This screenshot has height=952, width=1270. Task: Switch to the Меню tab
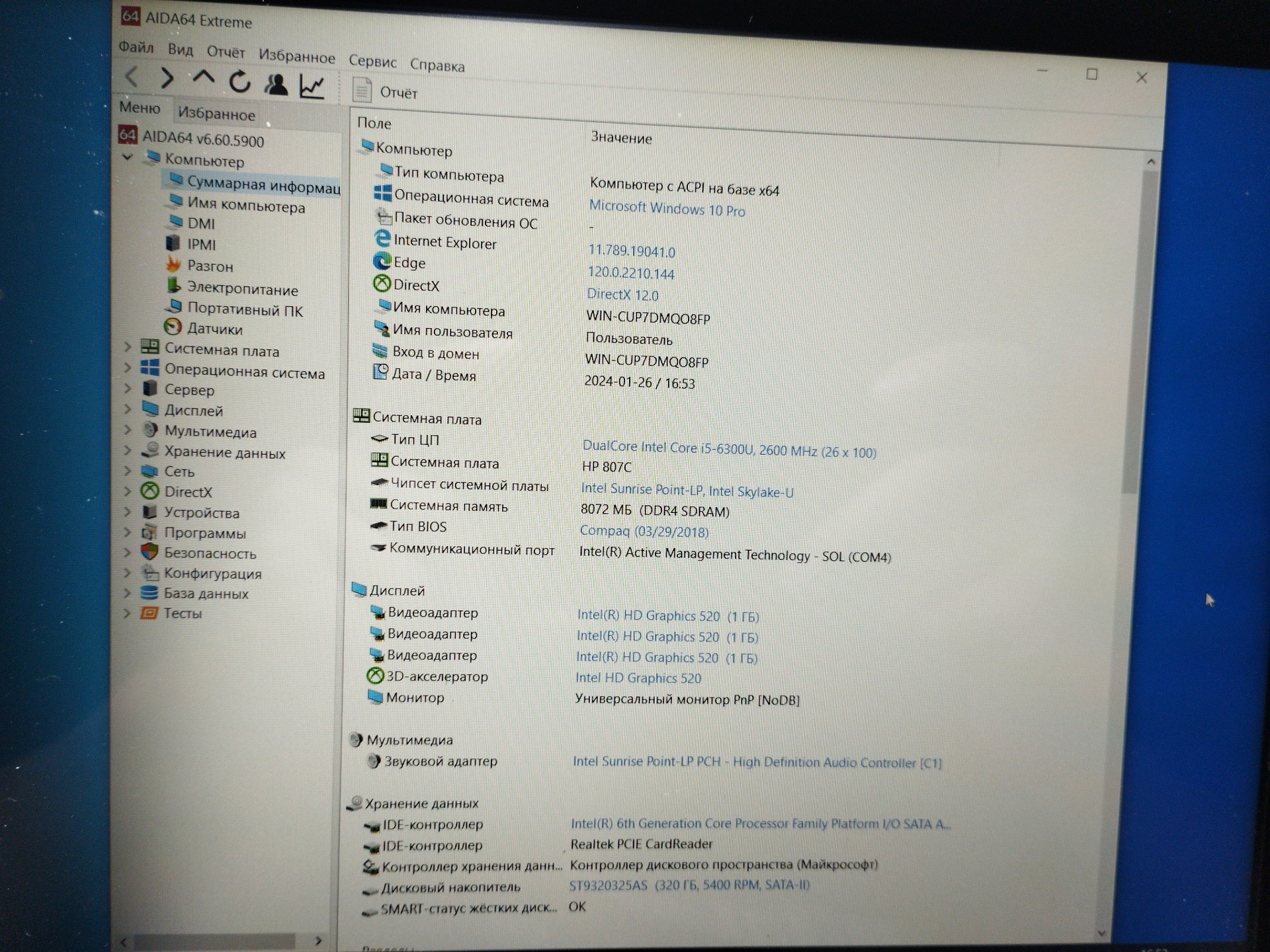click(x=140, y=108)
